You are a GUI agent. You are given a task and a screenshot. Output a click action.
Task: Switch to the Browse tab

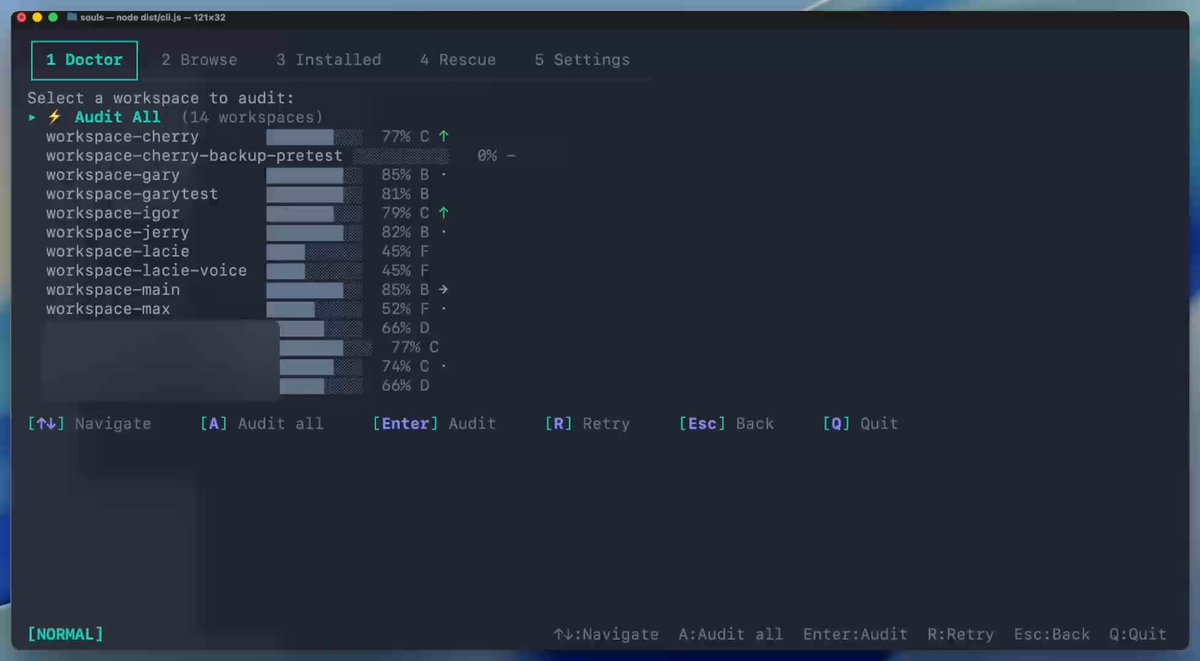click(199, 60)
